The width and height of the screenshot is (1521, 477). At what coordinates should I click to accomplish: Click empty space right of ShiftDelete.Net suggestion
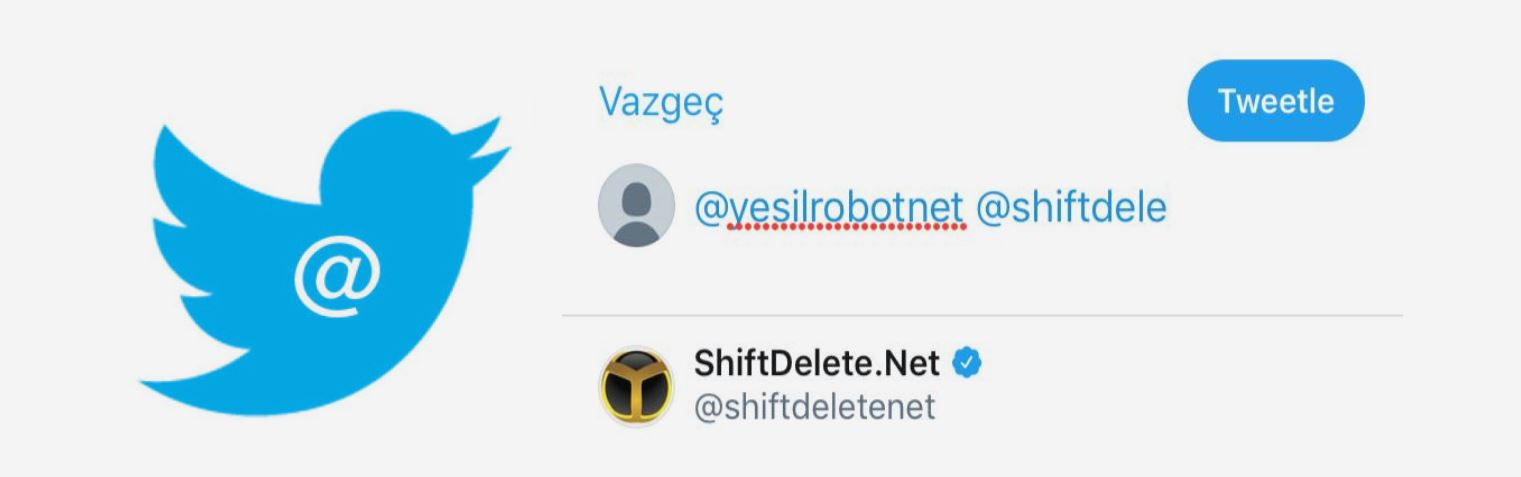[1200, 385]
